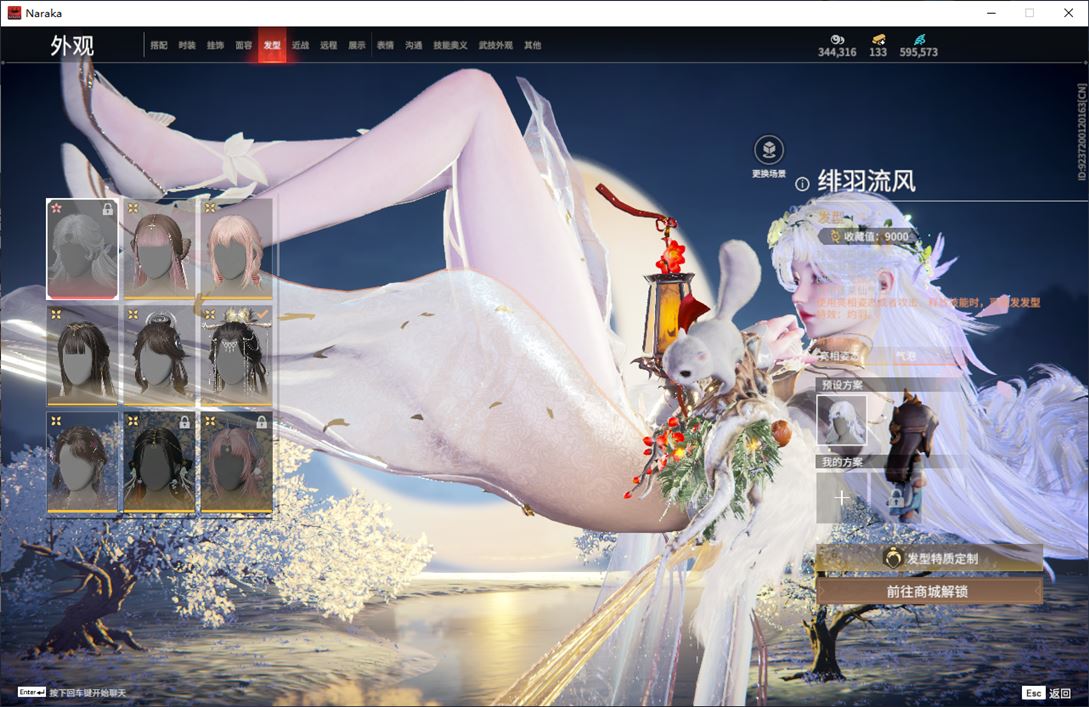Click the lock icon on the pink-red hairstyle
Screen dimensions: 1089x707
coord(261,422)
